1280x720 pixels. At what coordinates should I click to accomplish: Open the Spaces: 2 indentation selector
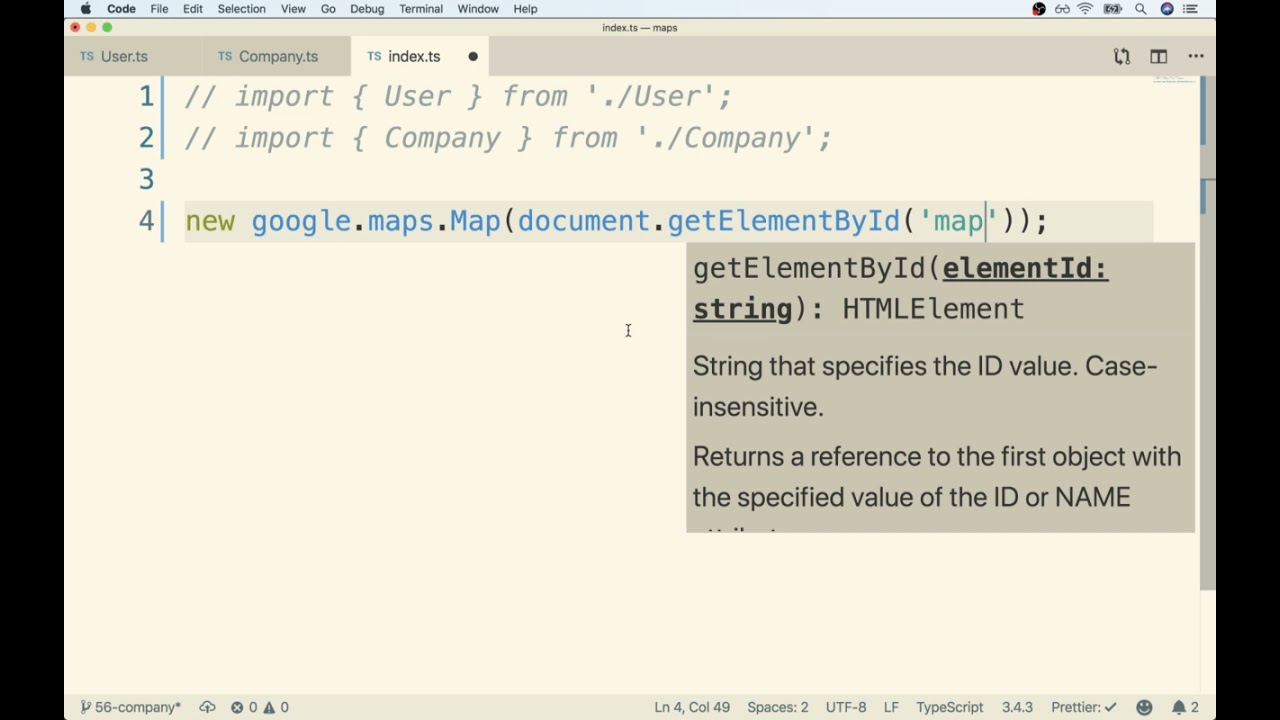click(x=777, y=707)
